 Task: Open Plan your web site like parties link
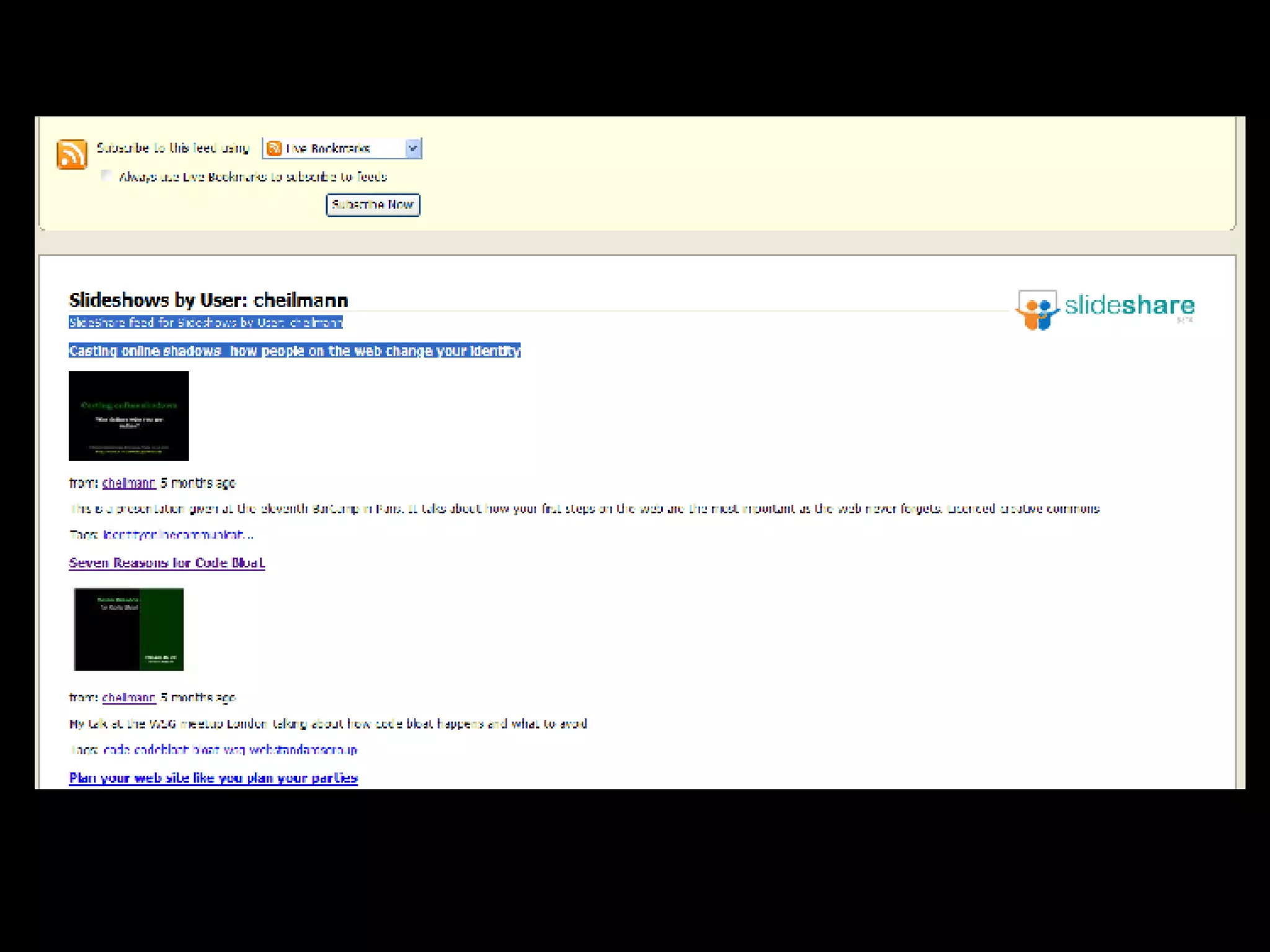[x=213, y=778]
